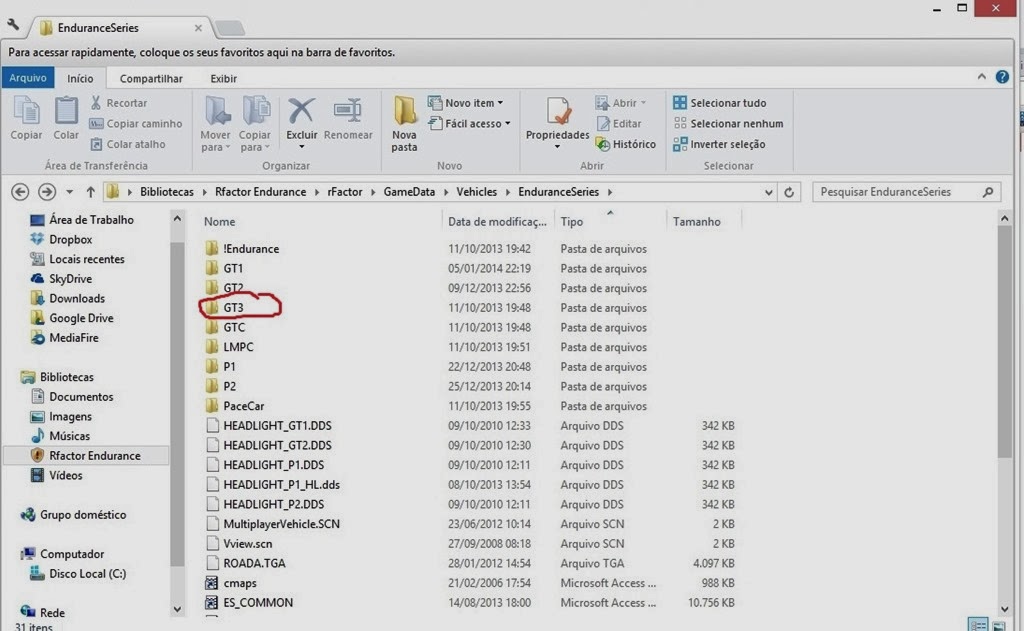Screen dimensions: 1024x631
Task: Click Editar in Abrir group
Action: pyautogui.click(x=619, y=123)
